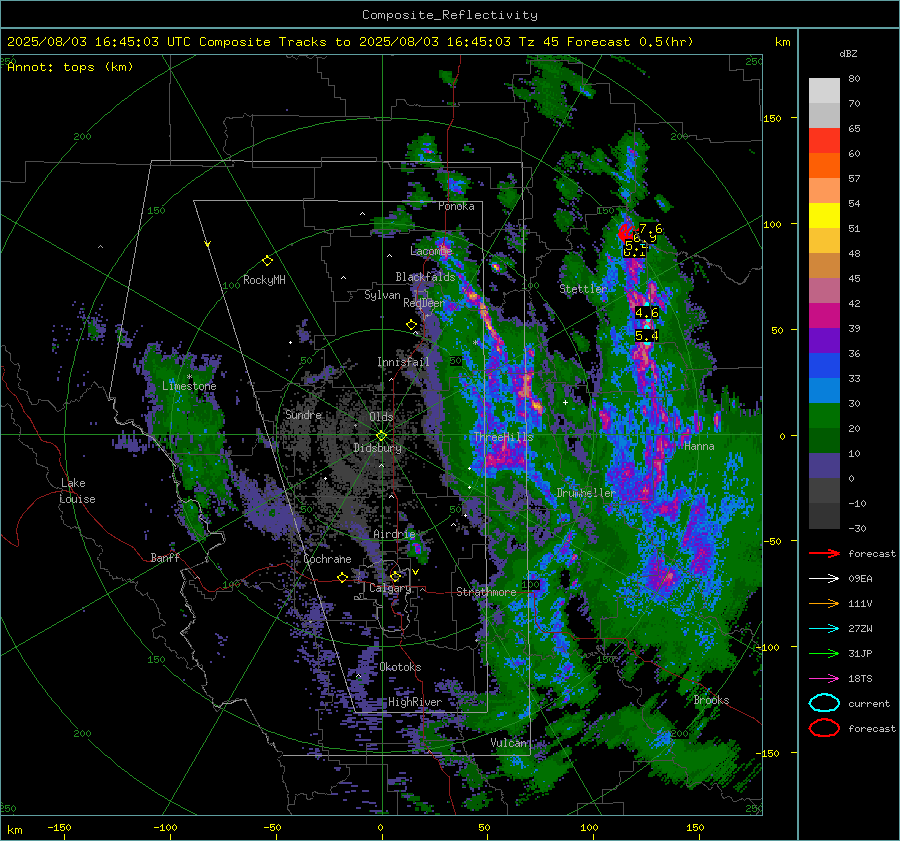Click the green 31JP arrow in legend
Viewport: 900px width, 841px height.
[x=824, y=653]
